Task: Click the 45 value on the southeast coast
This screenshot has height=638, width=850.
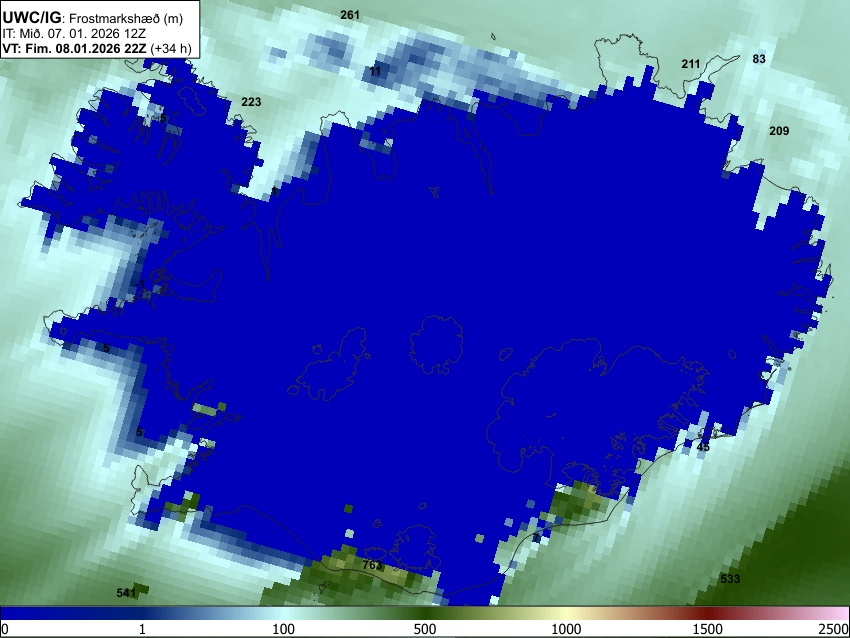Action: tap(703, 447)
